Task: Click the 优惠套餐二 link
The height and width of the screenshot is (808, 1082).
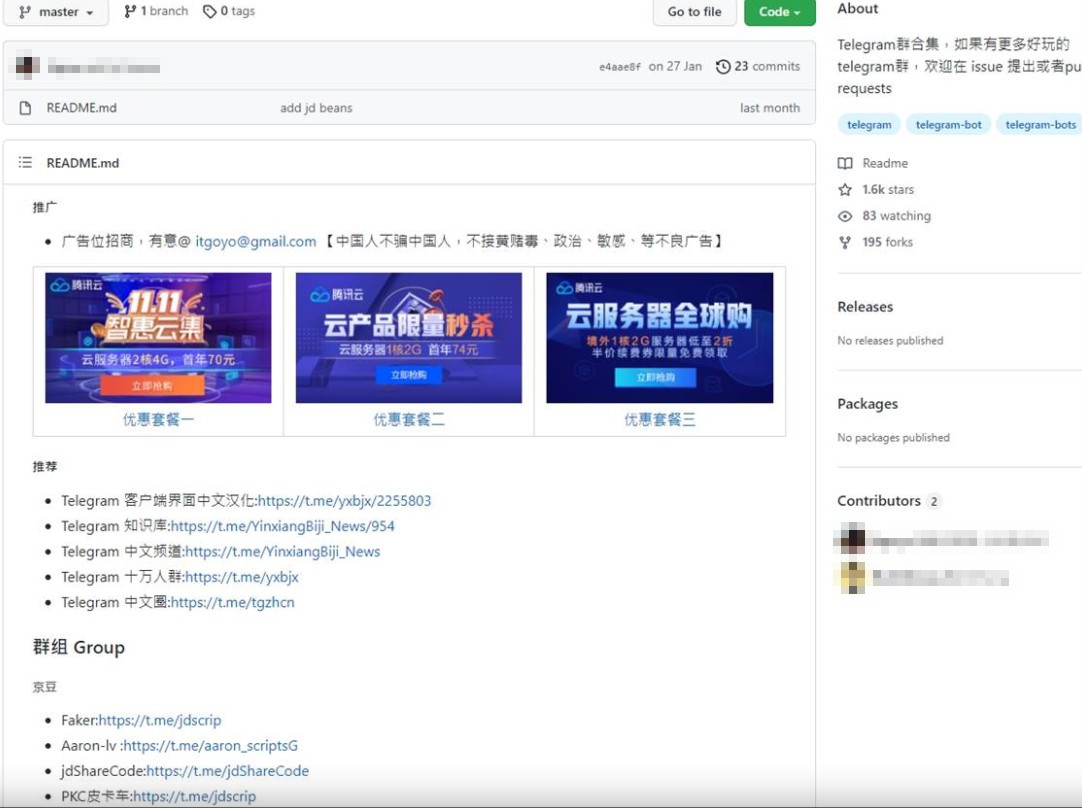Action: (x=409, y=420)
